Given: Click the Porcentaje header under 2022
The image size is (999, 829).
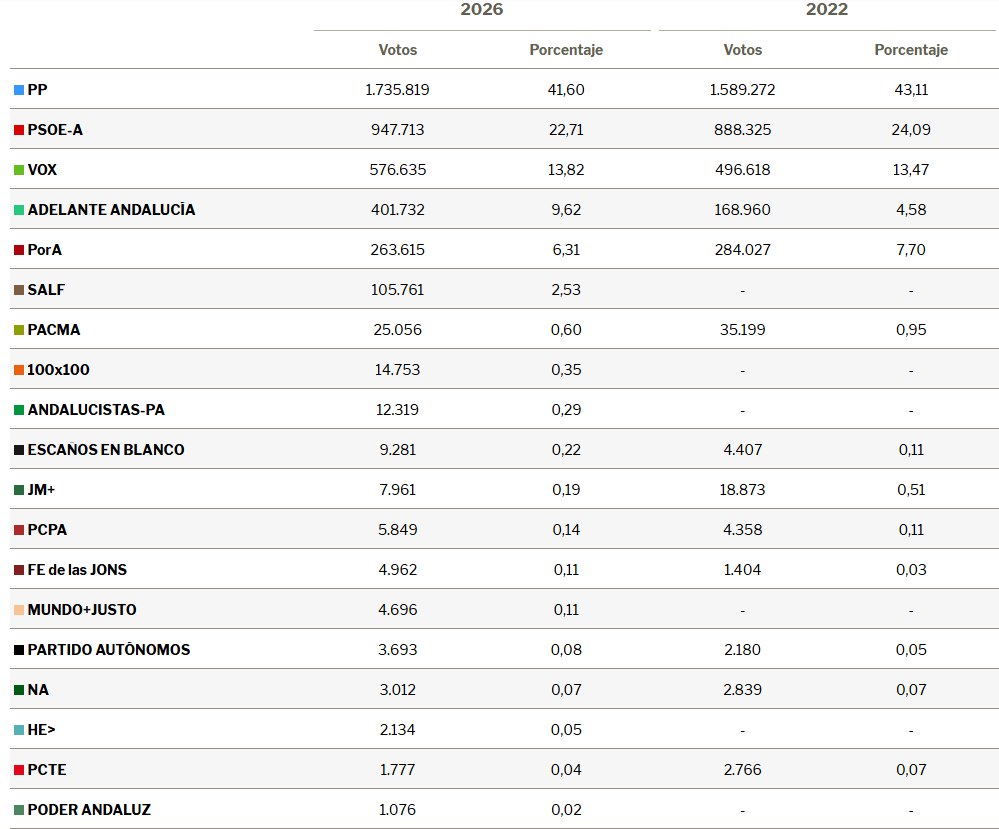Looking at the screenshot, I should pos(911,50).
